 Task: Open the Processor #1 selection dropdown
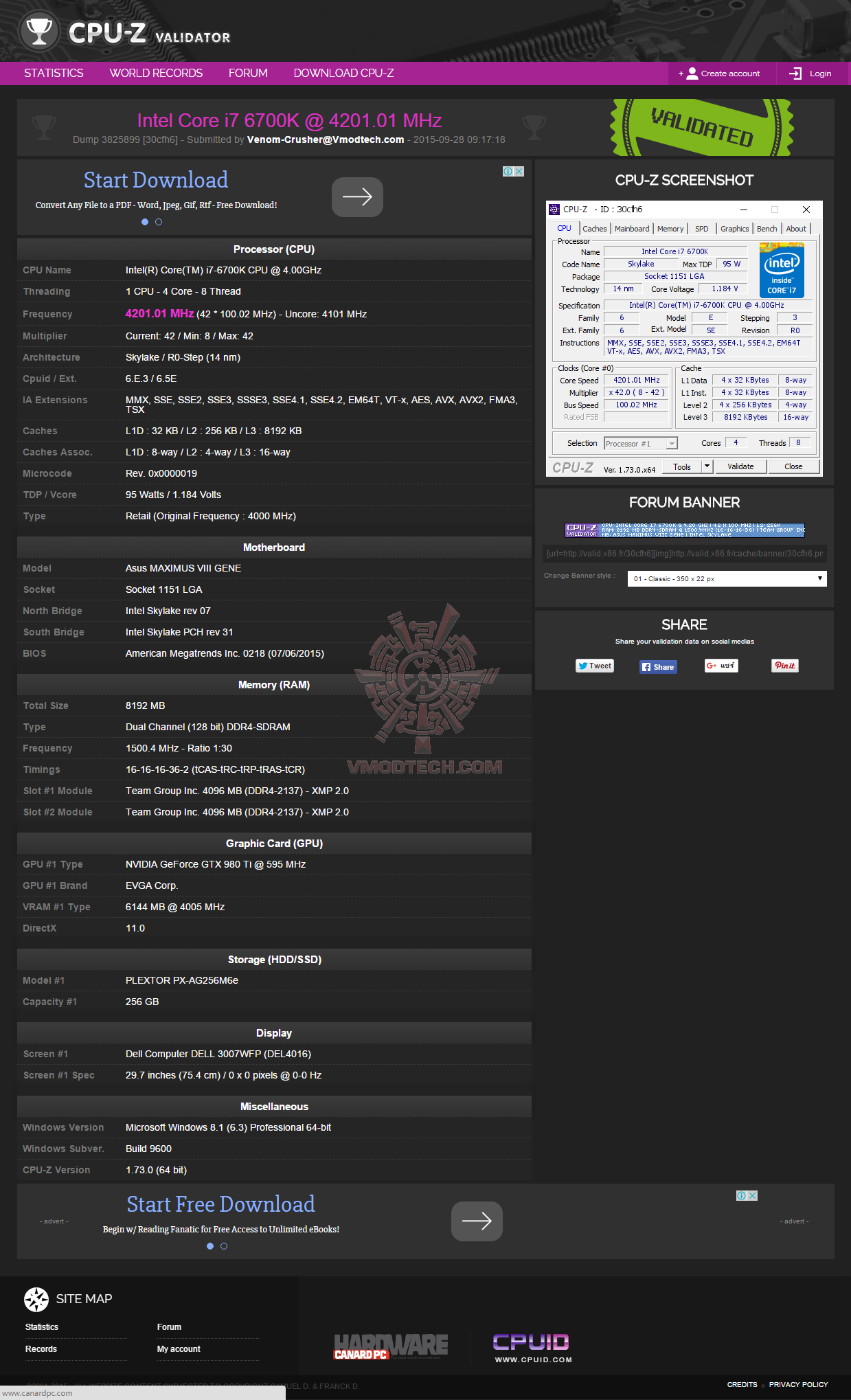click(641, 444)
